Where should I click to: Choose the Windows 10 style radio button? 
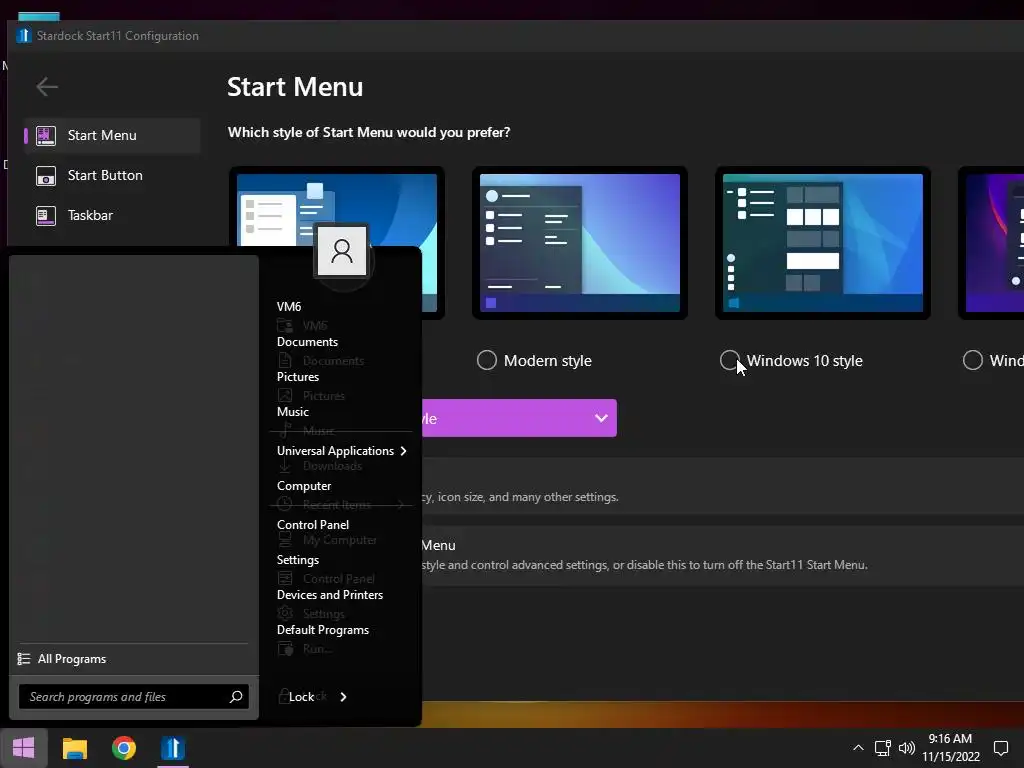click(x=729, y=360)
